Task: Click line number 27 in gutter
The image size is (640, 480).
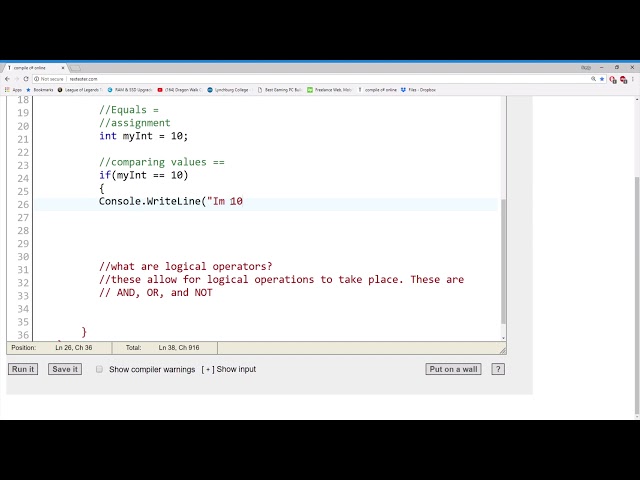Action: (x=23, y=218)
